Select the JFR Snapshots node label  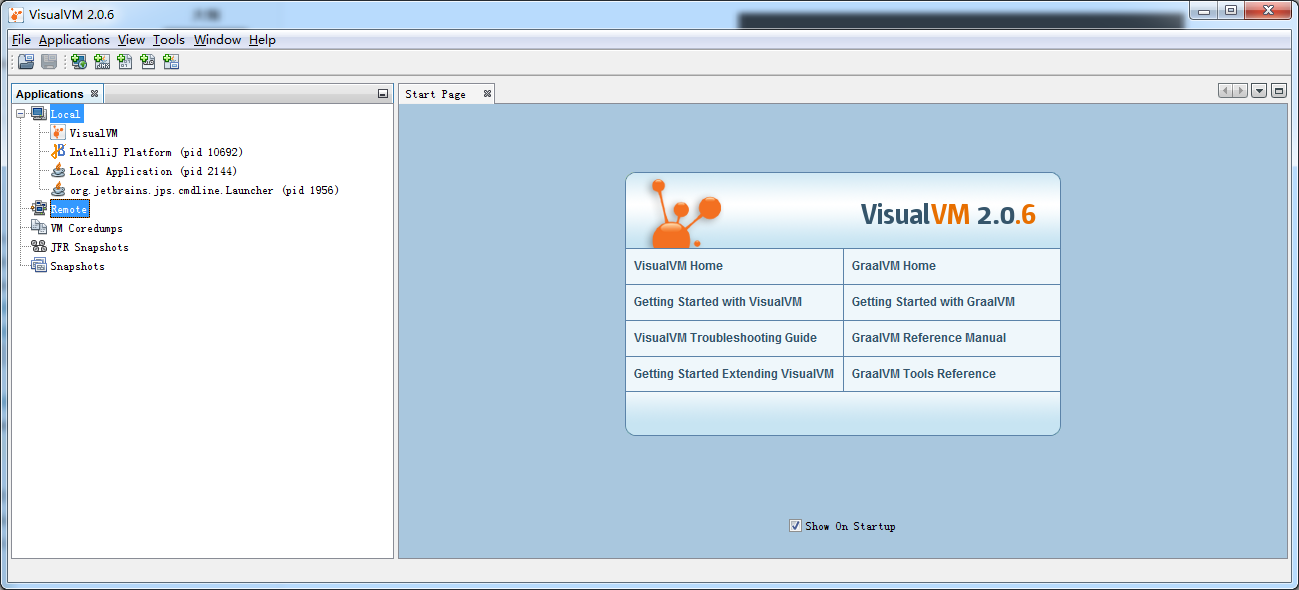[x=89, y=247]
